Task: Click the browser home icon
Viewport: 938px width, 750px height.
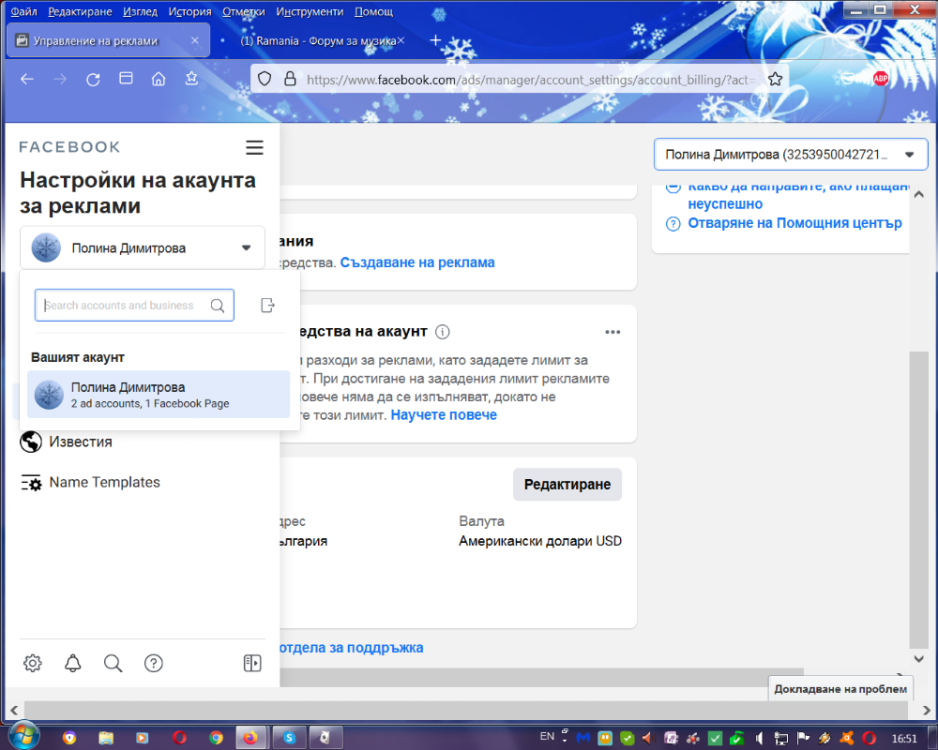Action: point(159,79)
